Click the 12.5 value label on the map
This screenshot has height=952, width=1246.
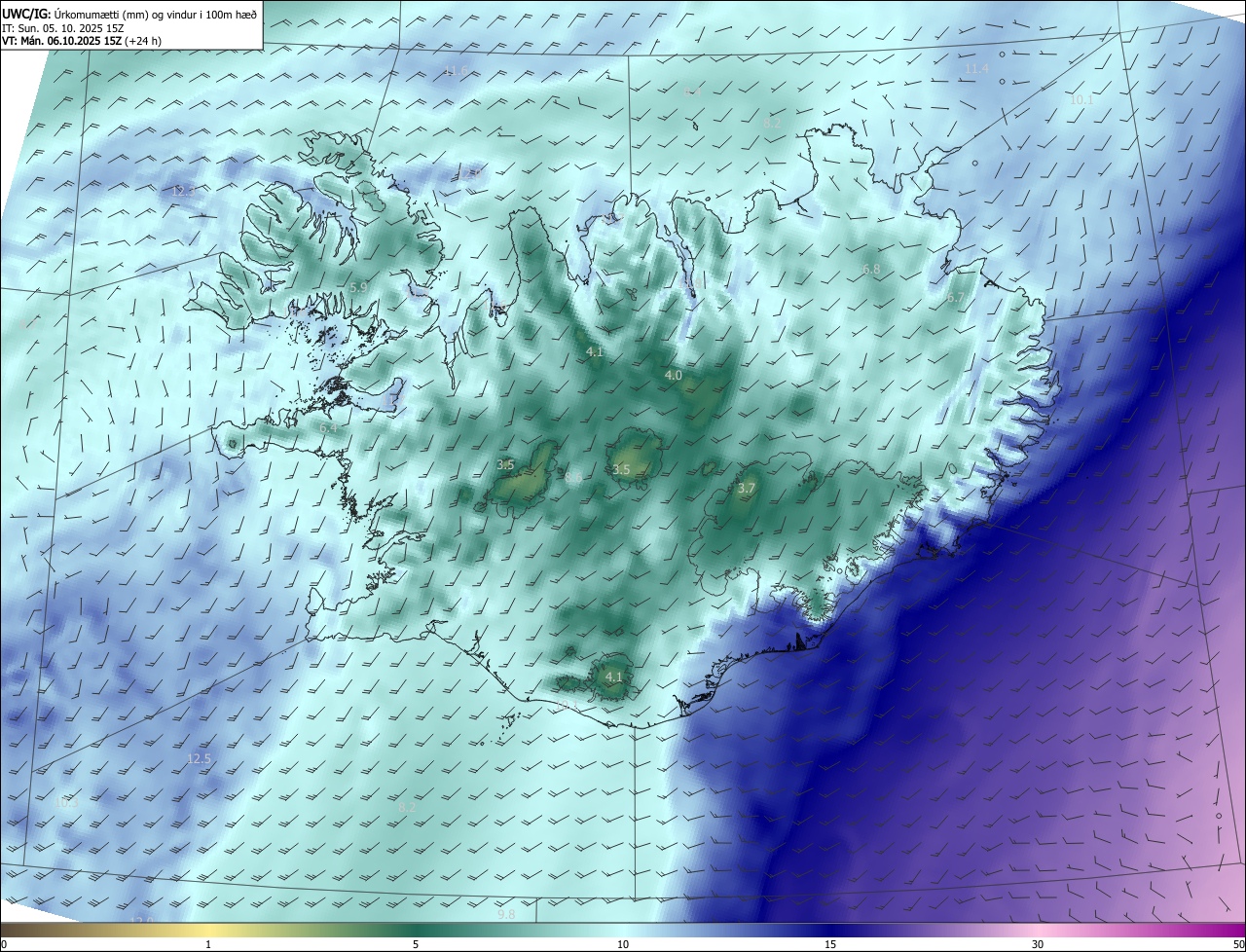[x=199, y=759]
